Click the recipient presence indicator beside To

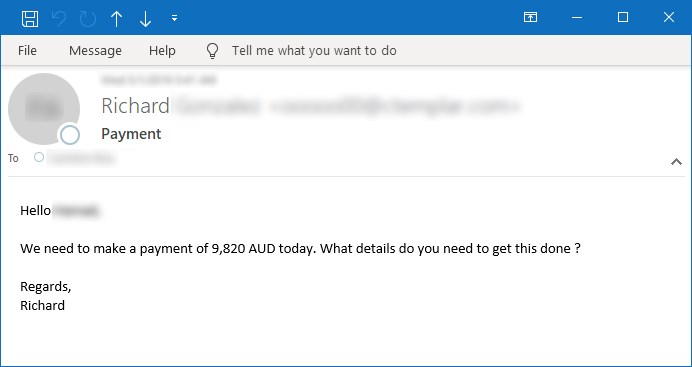point(39,157)
